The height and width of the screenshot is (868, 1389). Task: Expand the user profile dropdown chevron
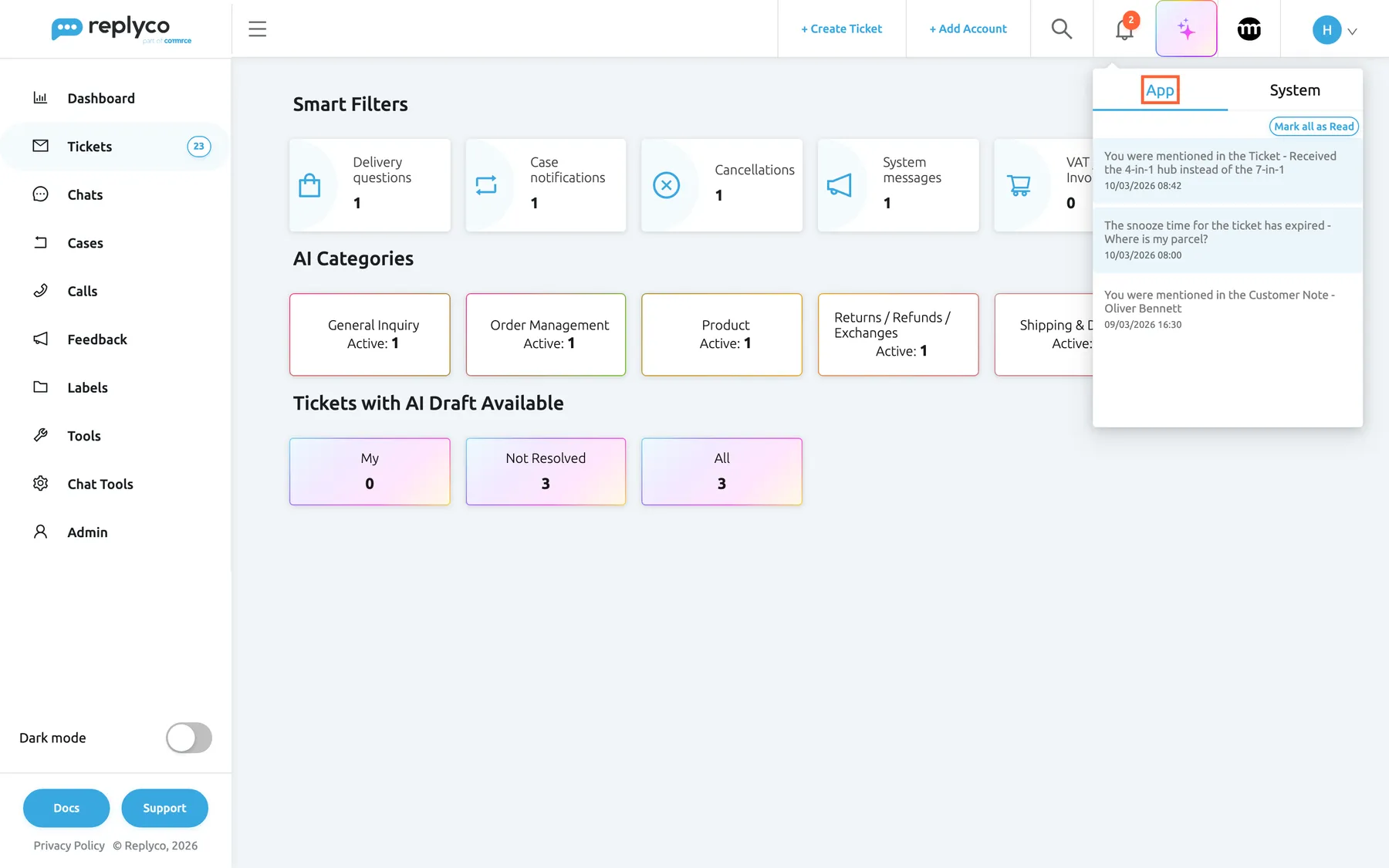1352,32
